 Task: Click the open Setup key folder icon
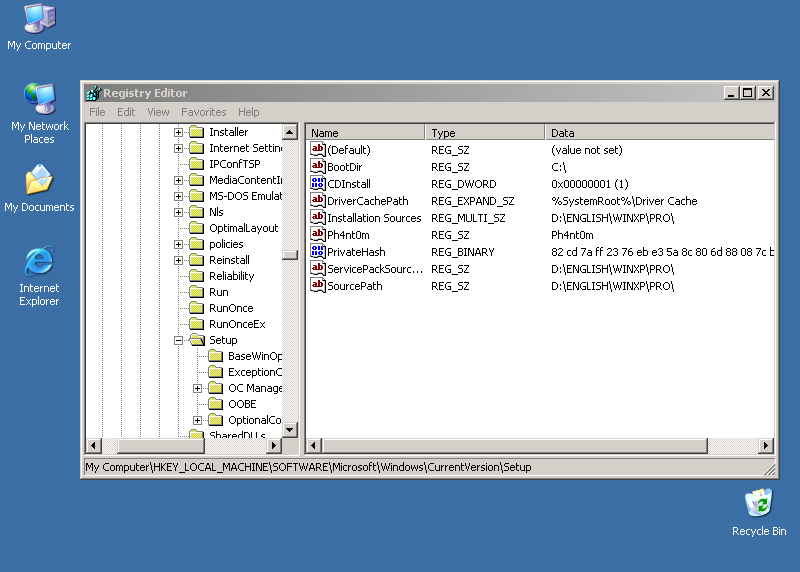point(197,340)
